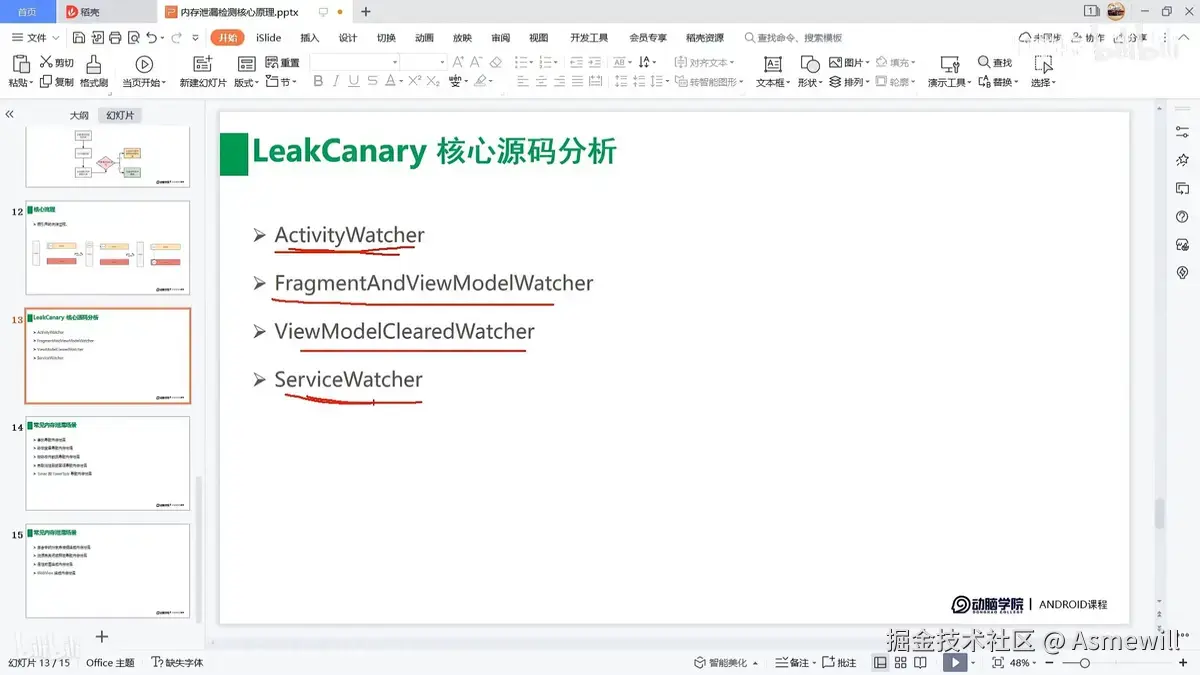Expand the quick access toolbar customize arrow
This screenshot has width=1200, height=675.
pyautogui.click(x=193, y=38)
